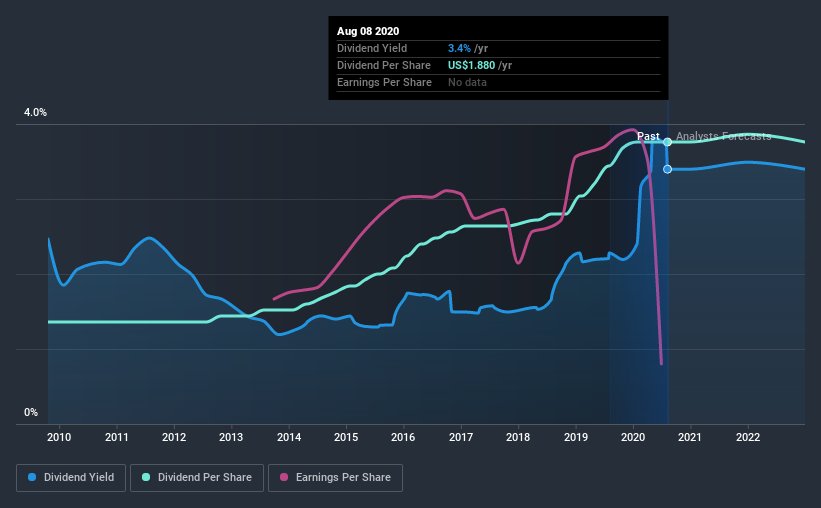Viewport: 821px width, 508px height.
Task: Click the 3.4% dividend yield value in tooltip
Action: point(459,48)
